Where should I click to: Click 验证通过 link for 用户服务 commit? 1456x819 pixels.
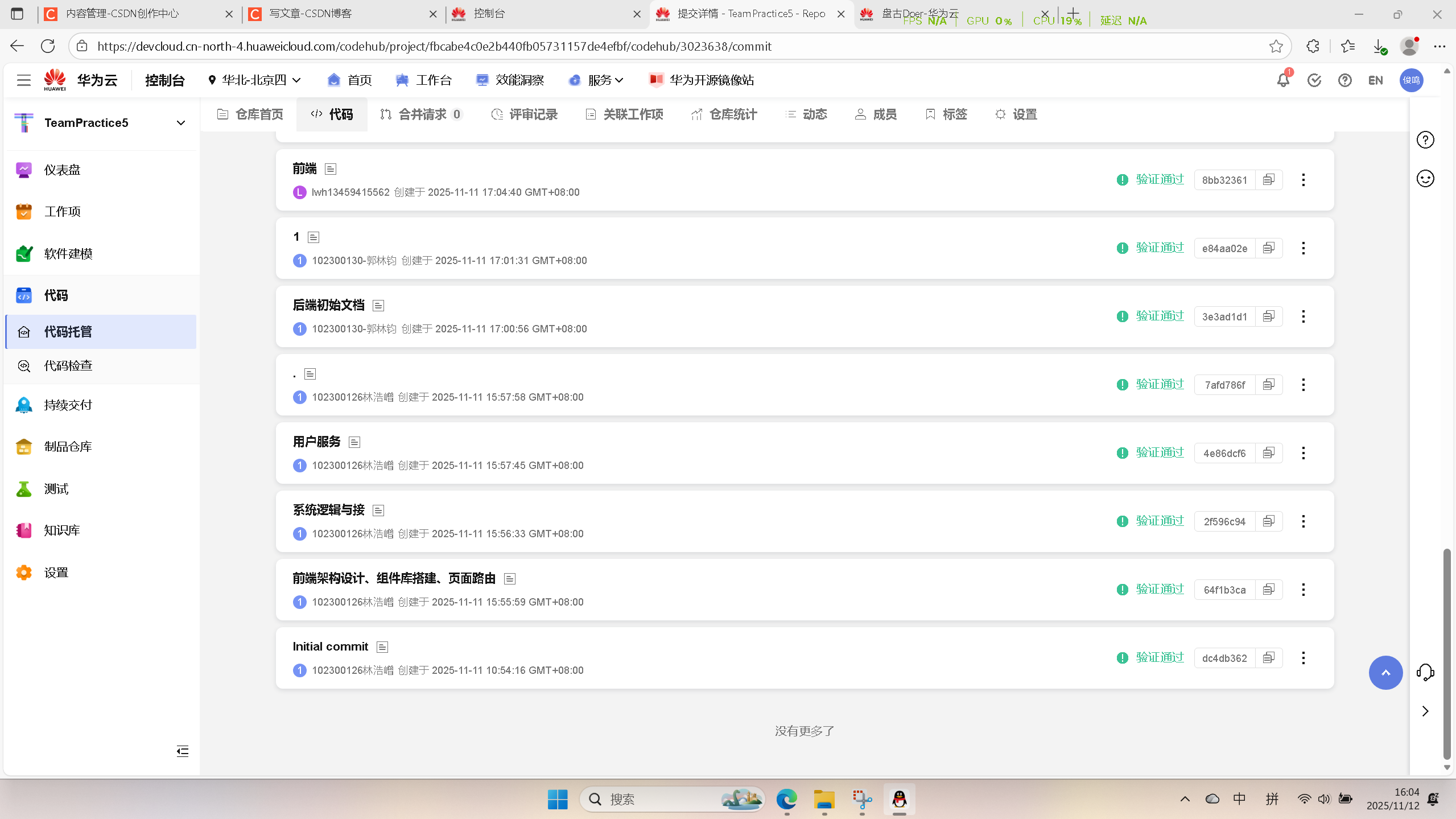pyautogui.click(x=1159, y=452)
